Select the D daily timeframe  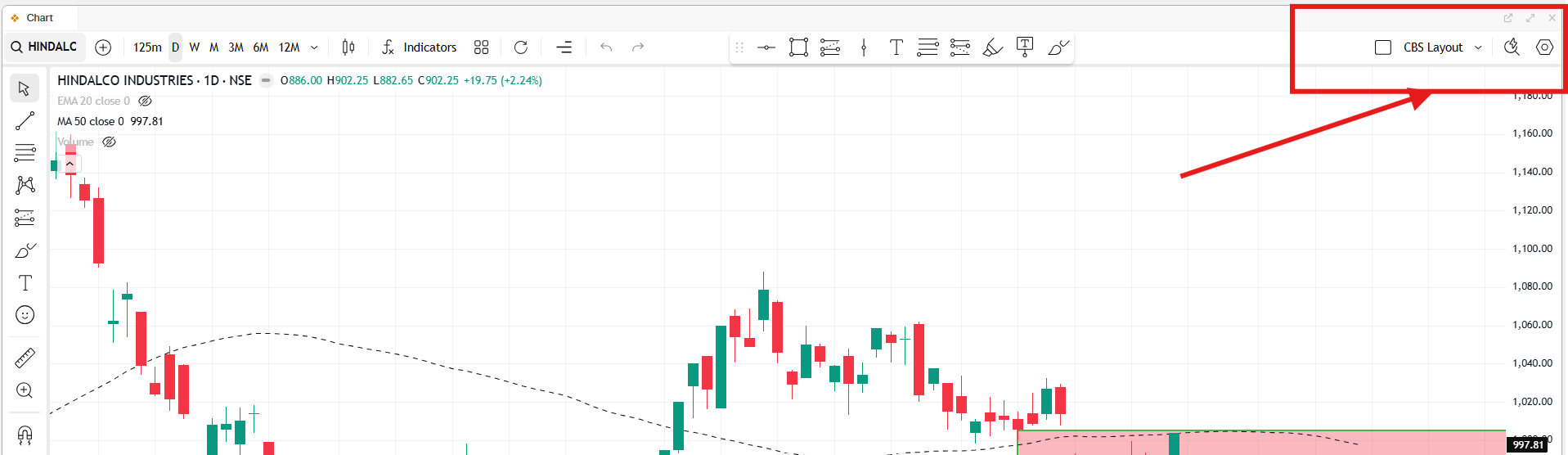coord(175,47)
